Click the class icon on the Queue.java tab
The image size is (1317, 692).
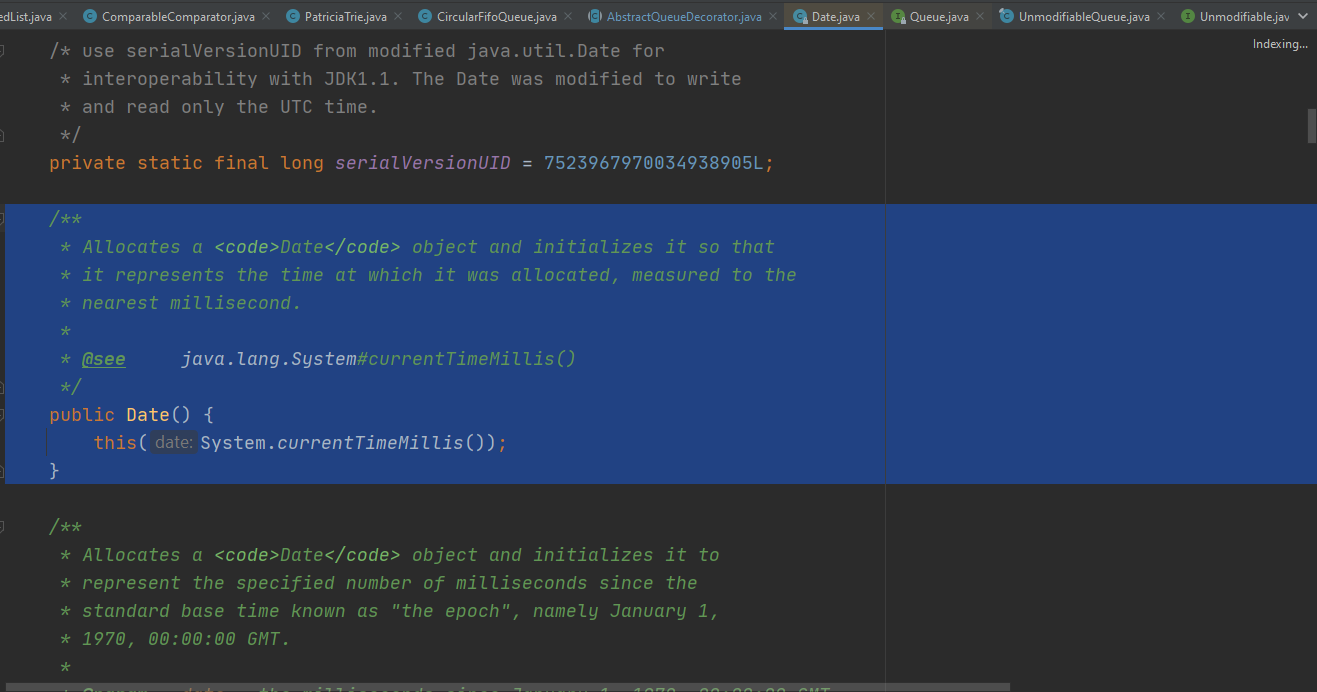point(898,16)
